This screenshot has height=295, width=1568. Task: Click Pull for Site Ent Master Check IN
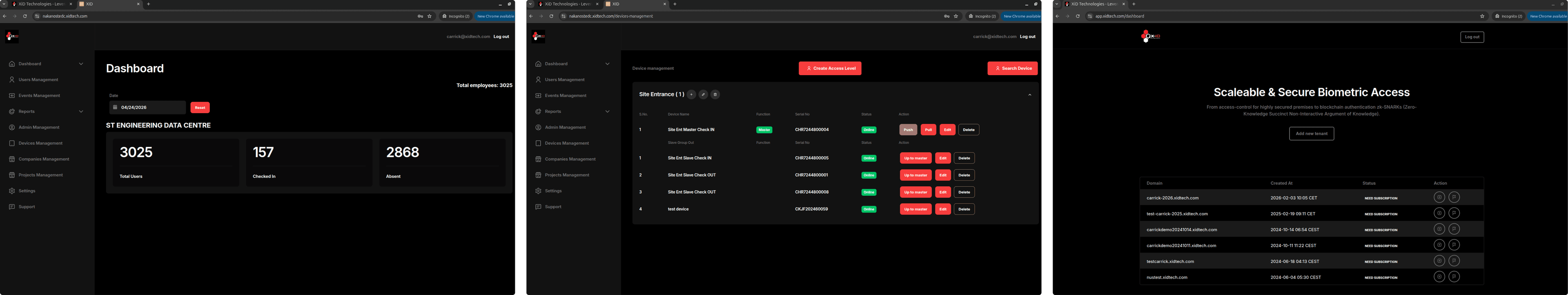pos(928,130)
